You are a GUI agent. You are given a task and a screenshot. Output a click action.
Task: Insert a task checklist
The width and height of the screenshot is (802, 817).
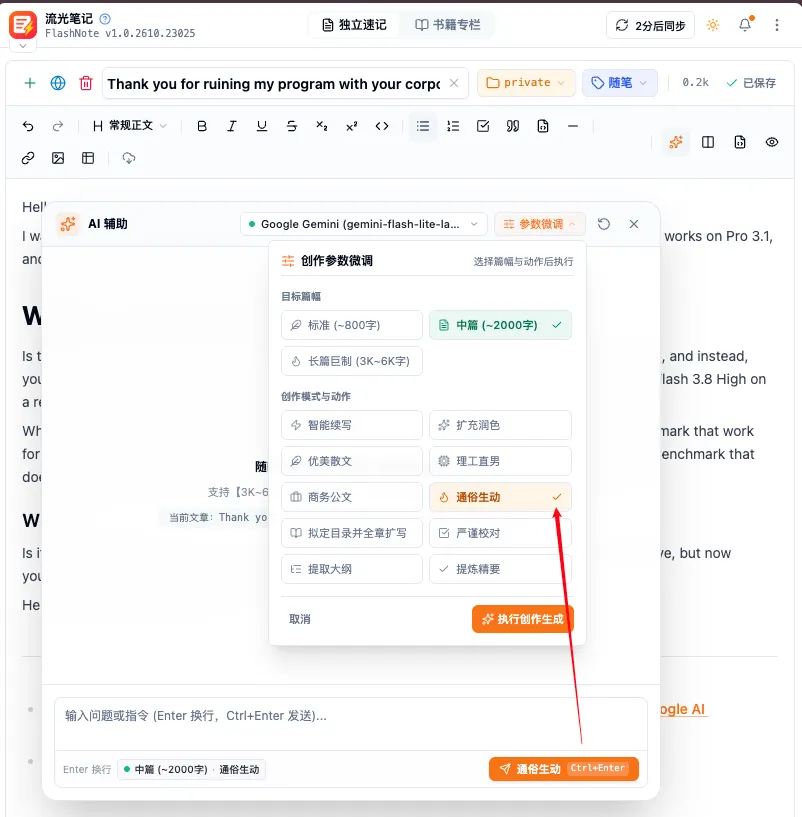483,126
